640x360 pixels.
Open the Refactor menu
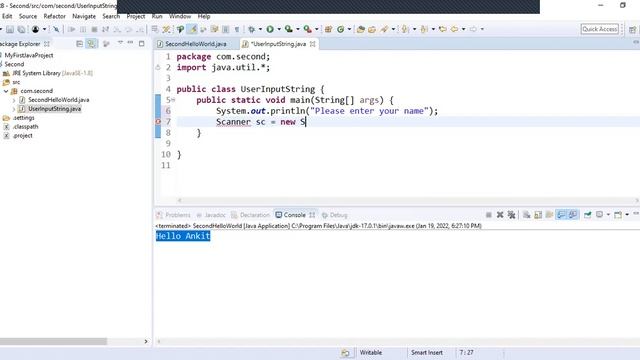click(54, 16)
